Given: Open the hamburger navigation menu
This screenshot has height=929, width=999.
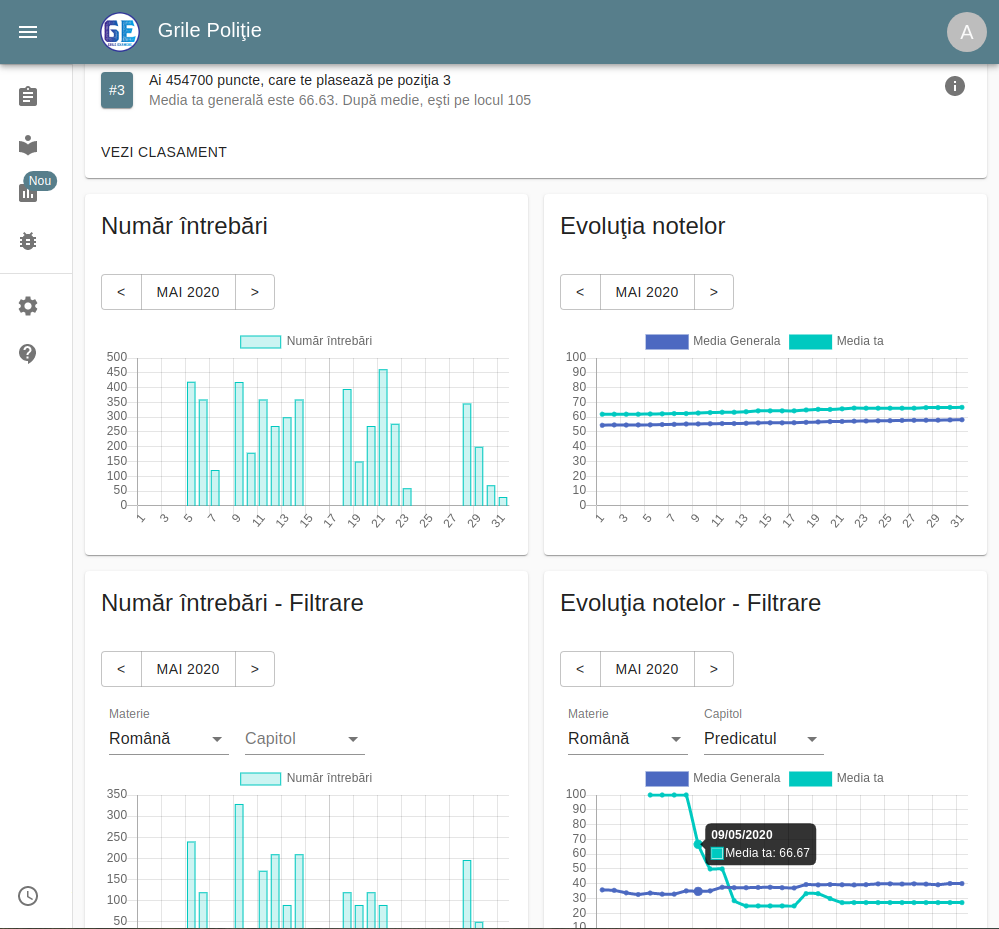Looking at the screenshot, I should pyautogui.click(x=28, y=32).
